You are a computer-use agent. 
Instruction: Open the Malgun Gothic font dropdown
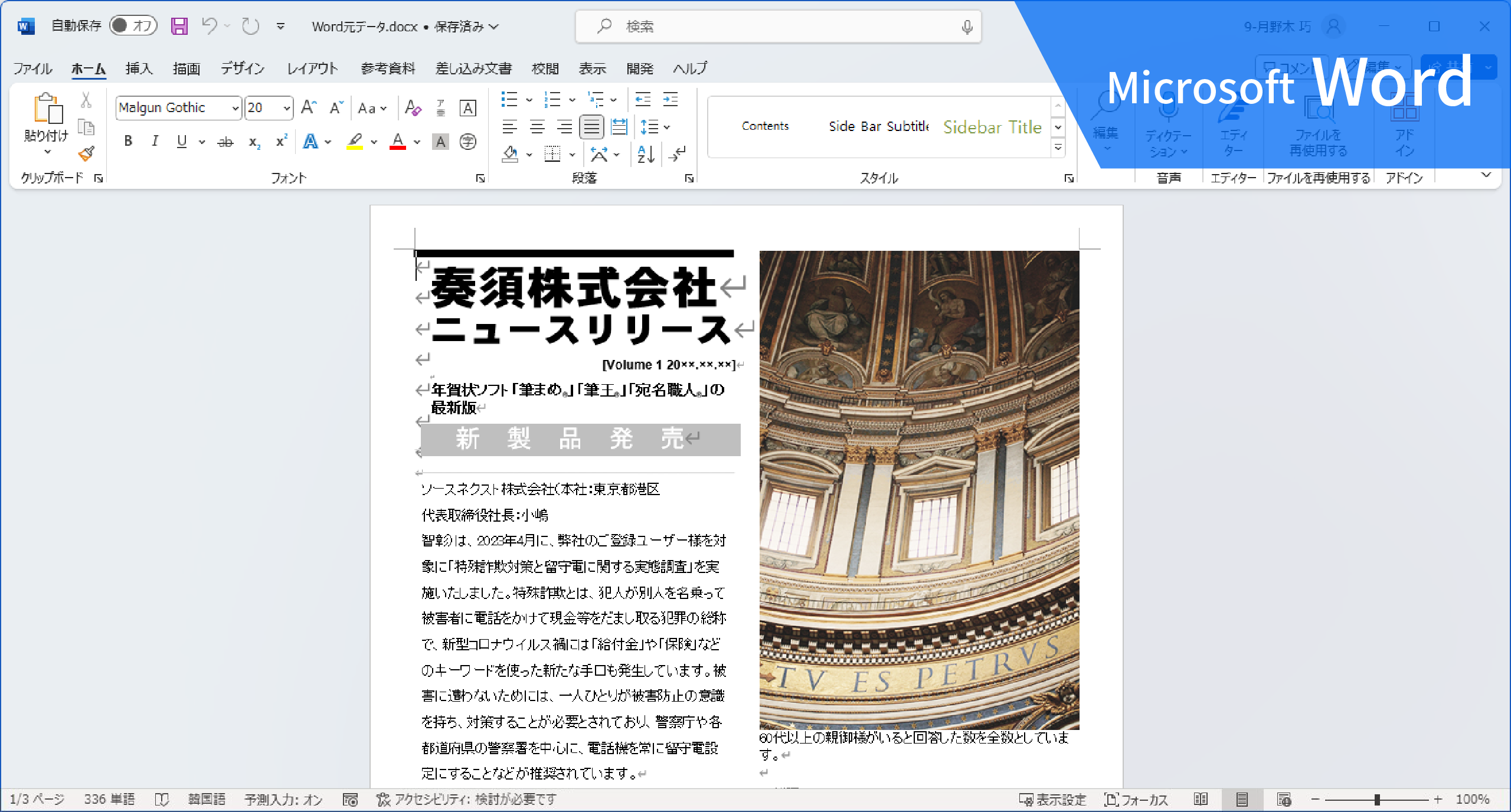pyautogui.click(x=235, y=108)
